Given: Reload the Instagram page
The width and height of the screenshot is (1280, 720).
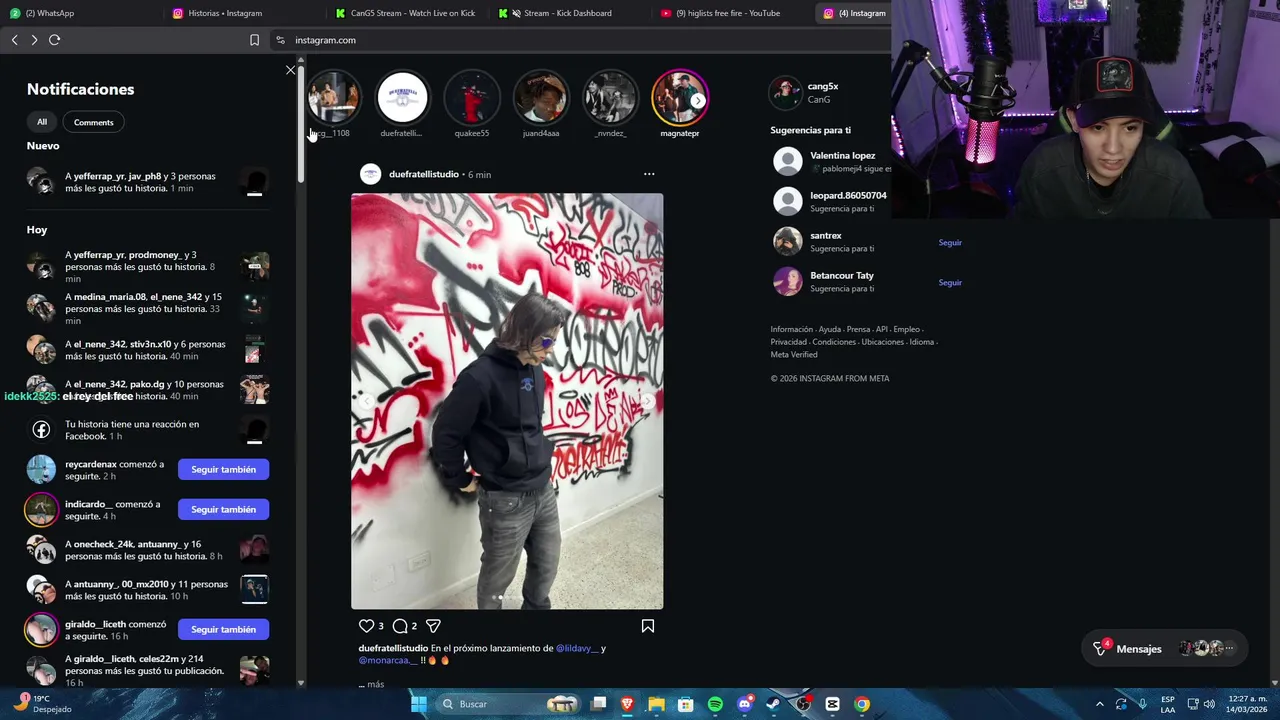Looking at the screenshot, I should (x=55, y=40).
